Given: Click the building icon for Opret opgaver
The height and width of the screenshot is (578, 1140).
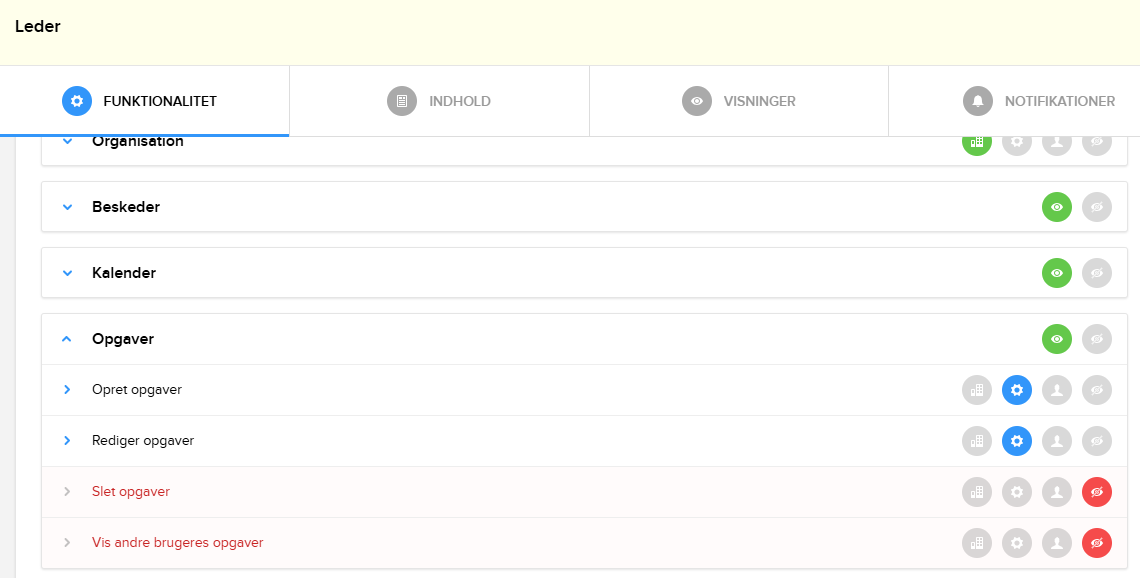Looking at the screenshot, I should point(977,390).
